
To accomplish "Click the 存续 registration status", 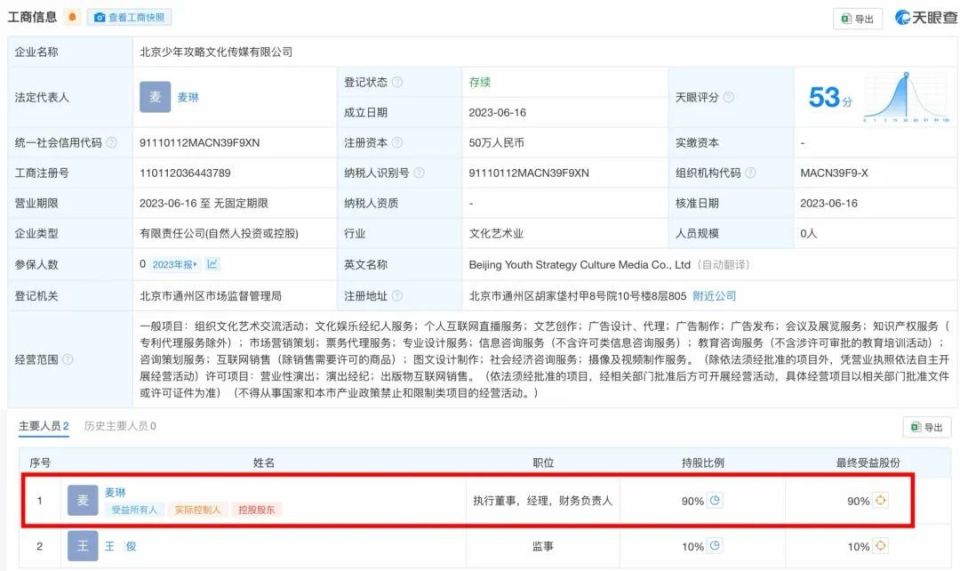I will [479, 82].
